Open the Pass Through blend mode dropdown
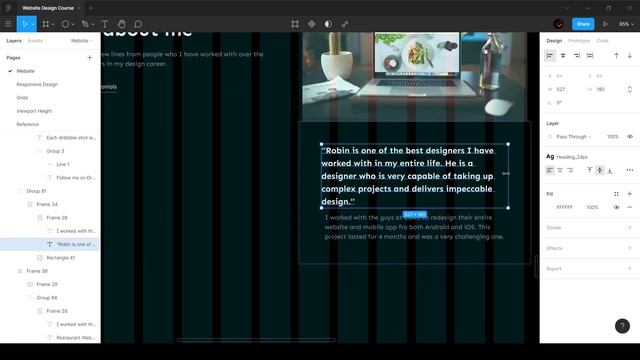 tap(573, 137)
